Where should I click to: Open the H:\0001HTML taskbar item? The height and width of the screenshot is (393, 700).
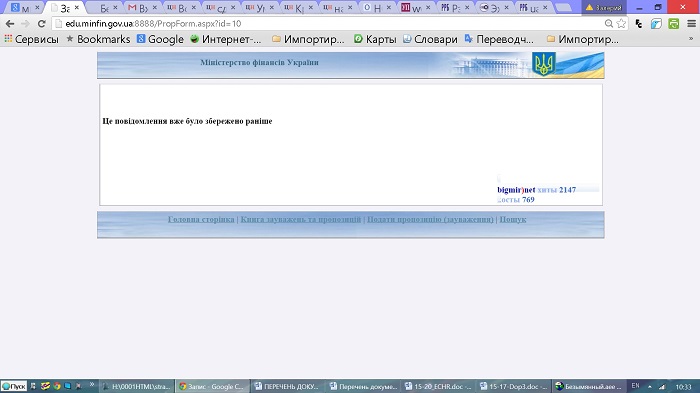pos(136,386)
